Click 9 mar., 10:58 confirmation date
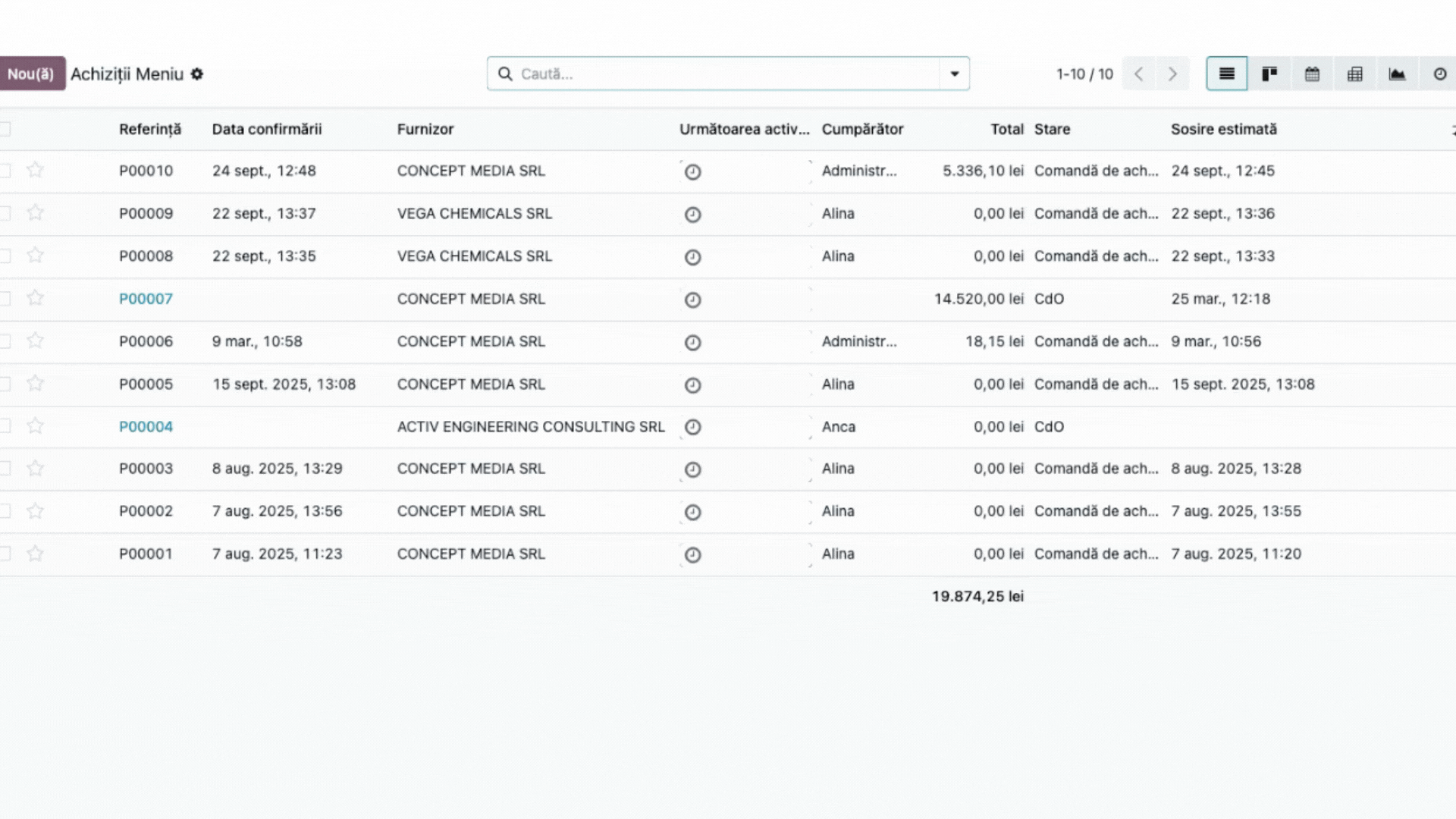The height and width of the screenshot is (819, 1456). (257, 341)
